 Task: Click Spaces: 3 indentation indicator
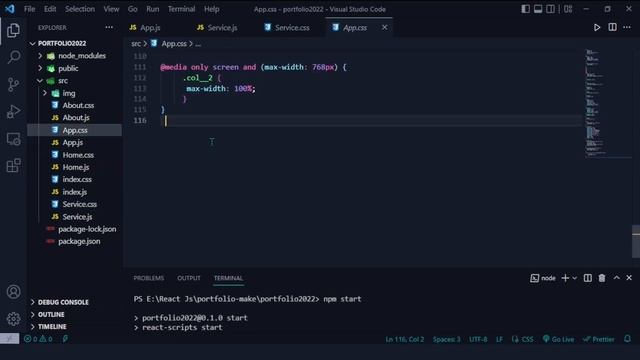click(x=447, y=339)
